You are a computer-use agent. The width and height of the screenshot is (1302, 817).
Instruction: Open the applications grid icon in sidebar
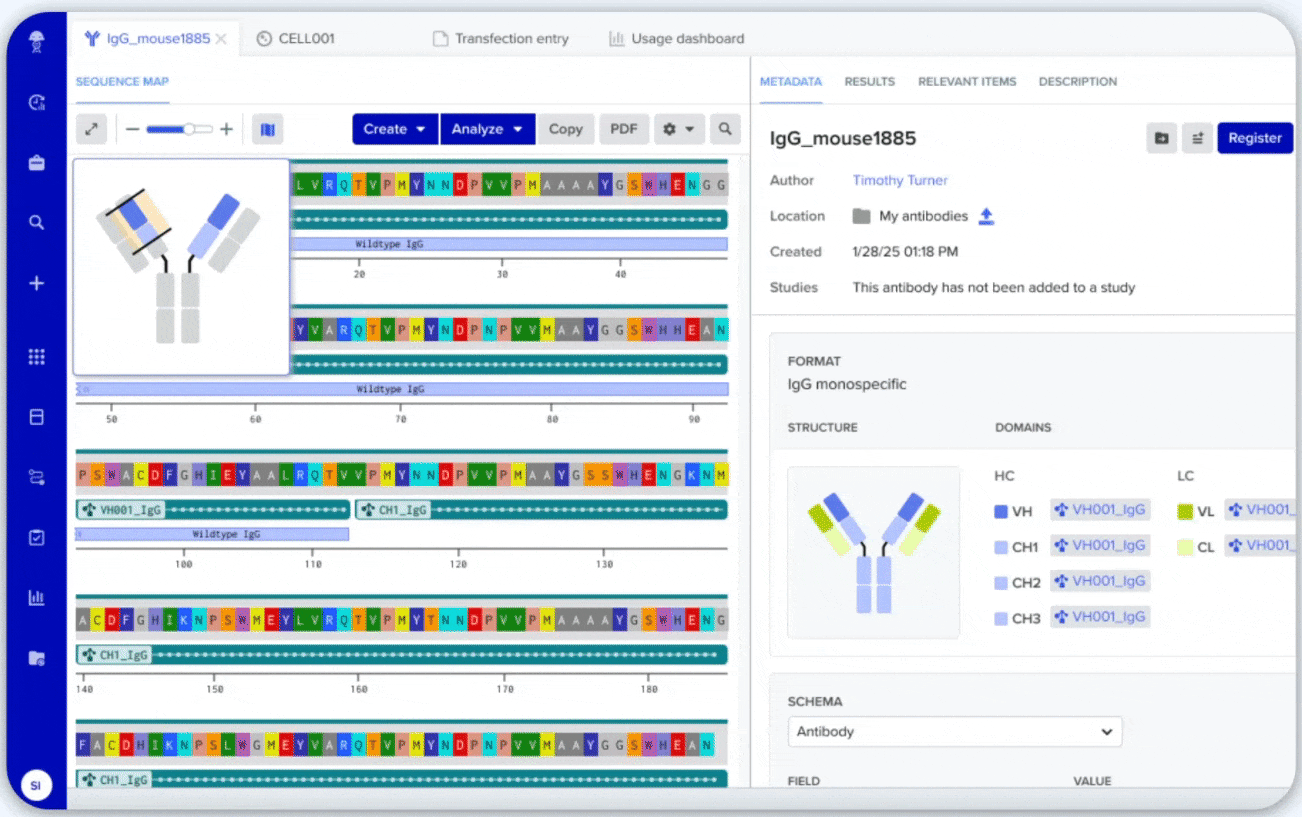click(x=37, y=357)
